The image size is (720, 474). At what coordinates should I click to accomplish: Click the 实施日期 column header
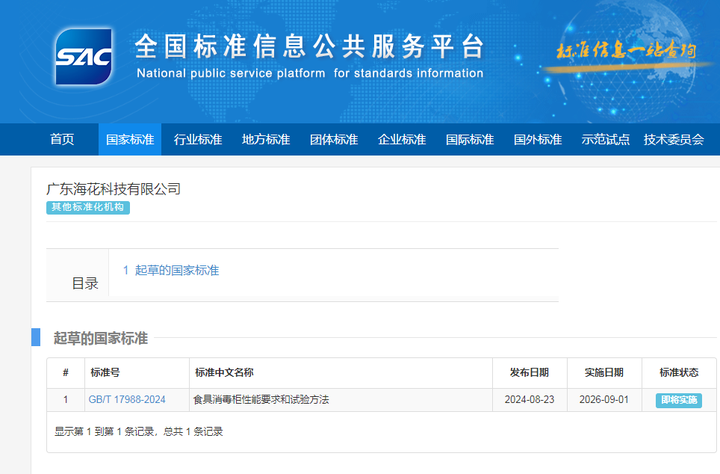(x=604, y=372)
